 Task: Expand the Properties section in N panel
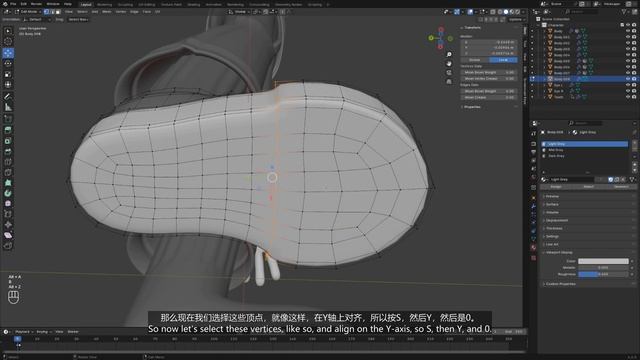(472, 107)
